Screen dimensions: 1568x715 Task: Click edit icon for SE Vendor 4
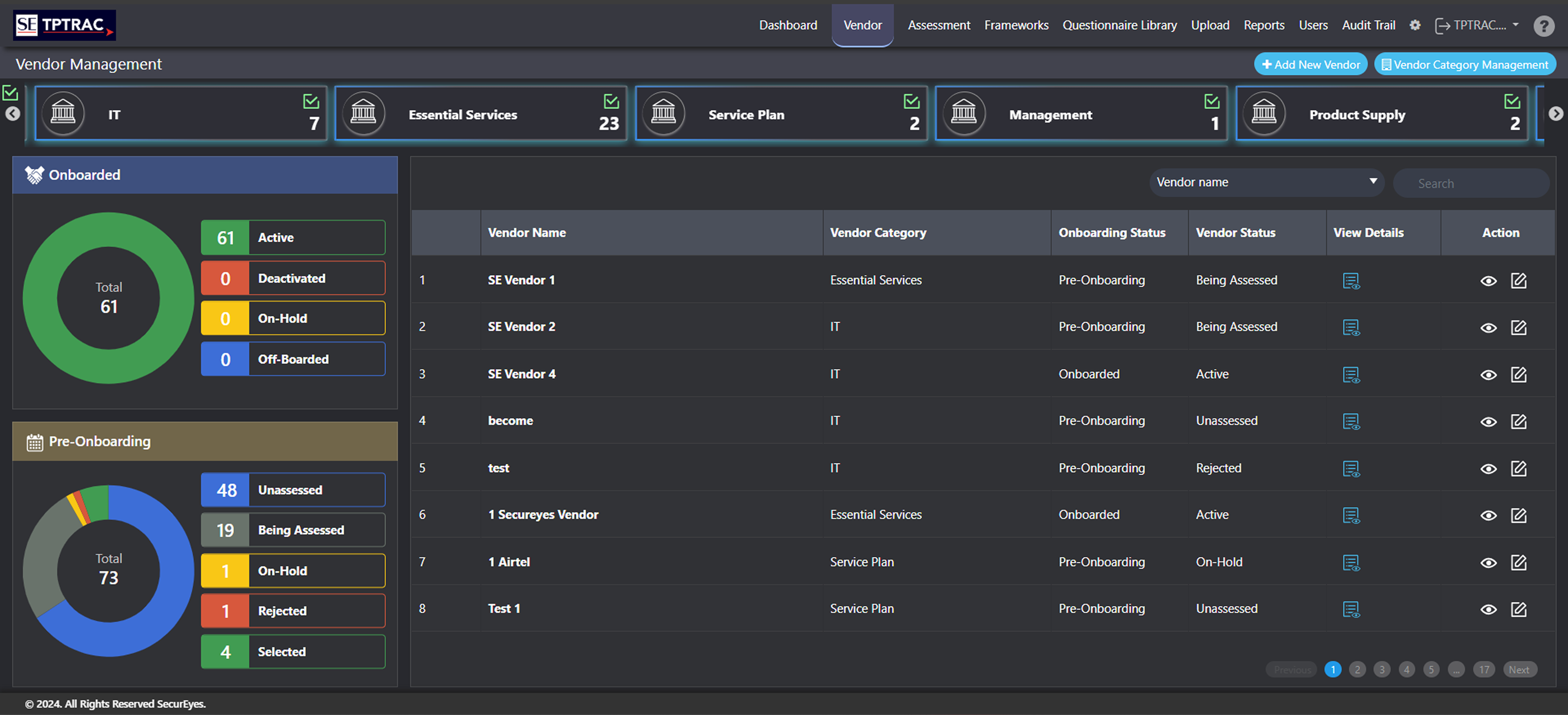click(x=1518, y=374)
